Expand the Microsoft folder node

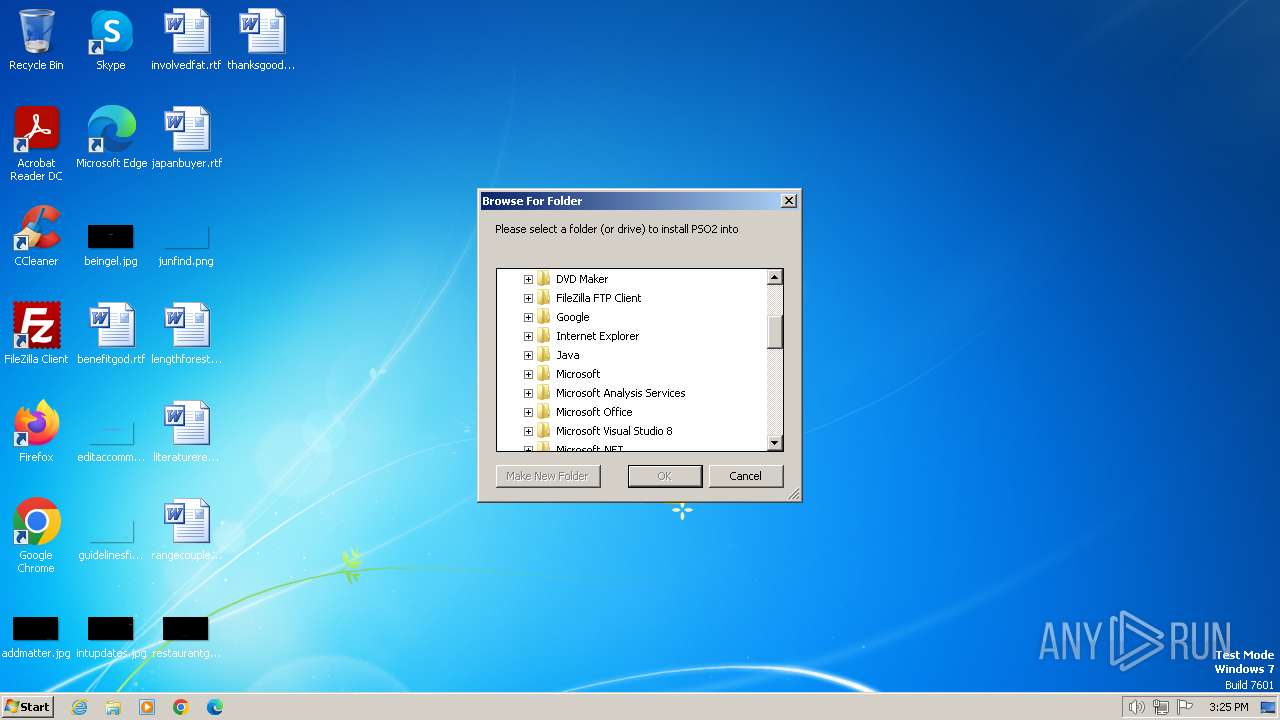pyautogui.click(x=528, y=374)
